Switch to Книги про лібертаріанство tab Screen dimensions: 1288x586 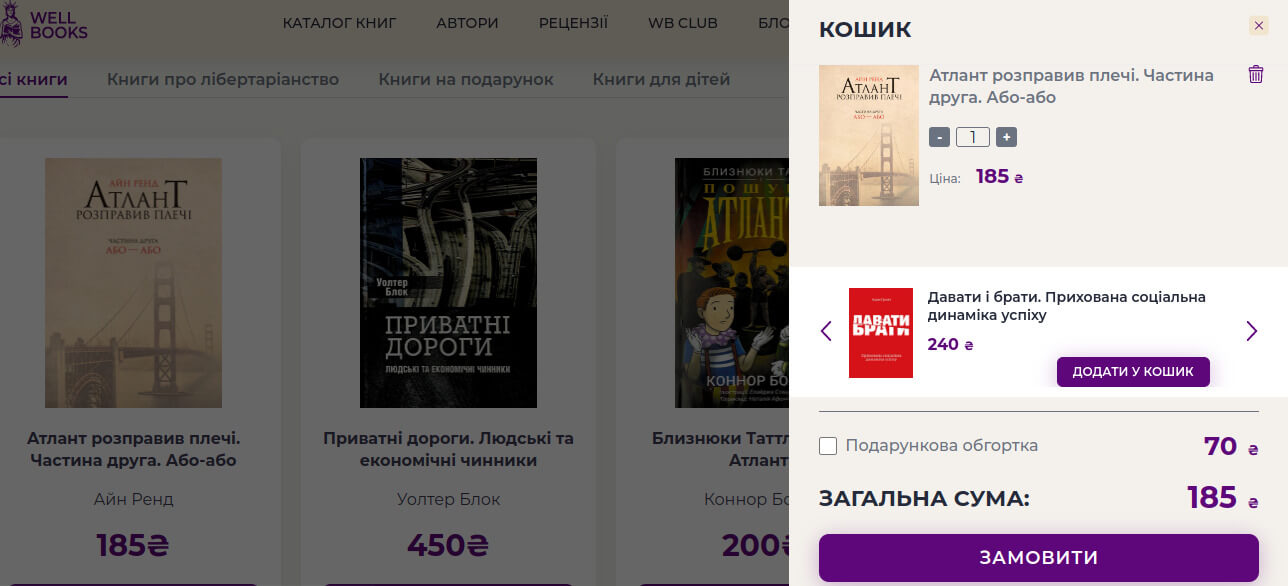pyautogui.click(x=223, y=79)
